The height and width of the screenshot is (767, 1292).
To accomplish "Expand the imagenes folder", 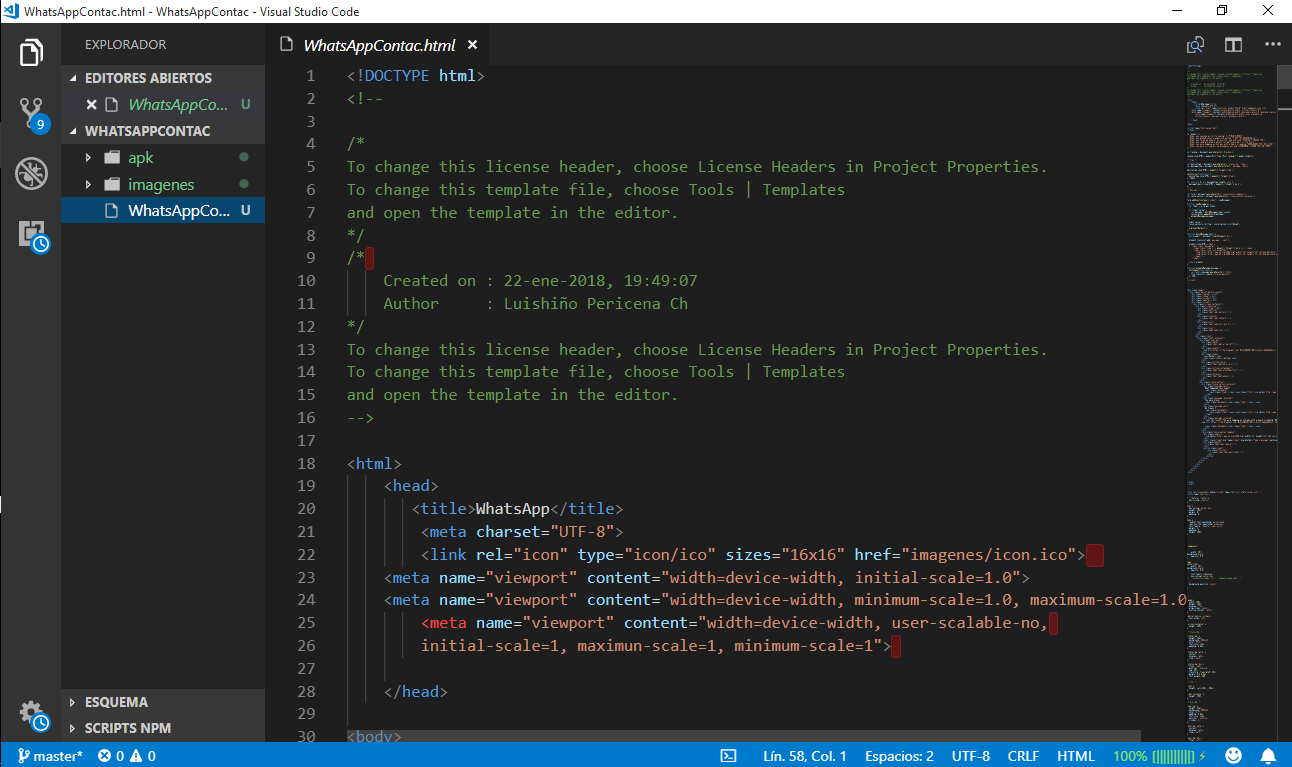I will click(88, 185).
